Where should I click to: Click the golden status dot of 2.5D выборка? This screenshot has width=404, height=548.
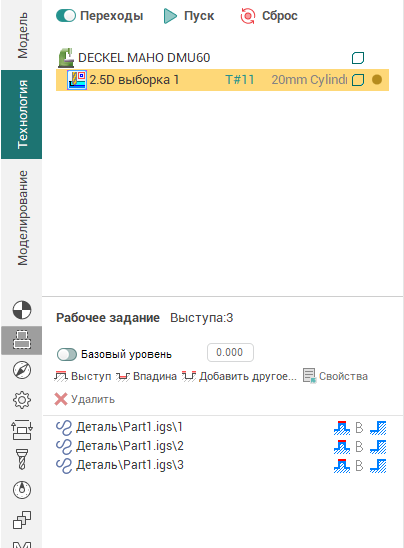pyautogui.click(x=377, y=80)
